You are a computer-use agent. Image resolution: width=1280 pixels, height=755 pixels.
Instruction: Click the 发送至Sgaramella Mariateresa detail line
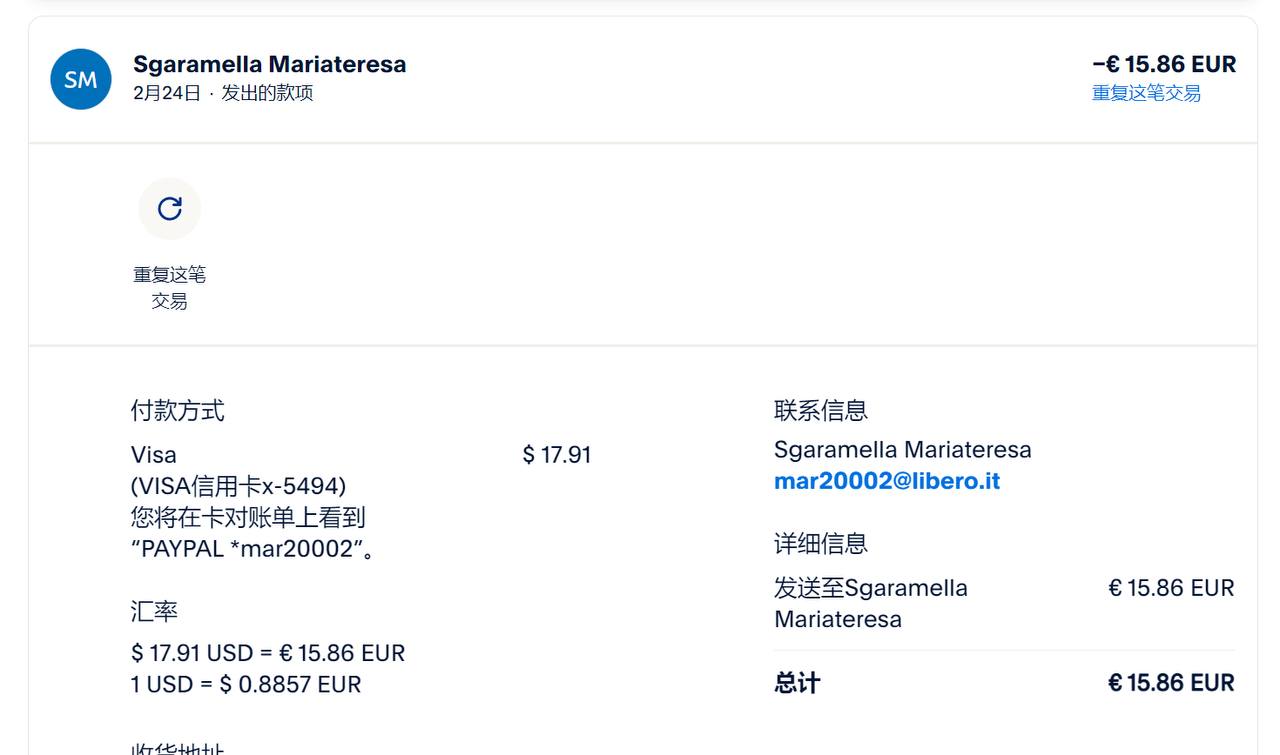pyautogui.click(x=870, y=602)
